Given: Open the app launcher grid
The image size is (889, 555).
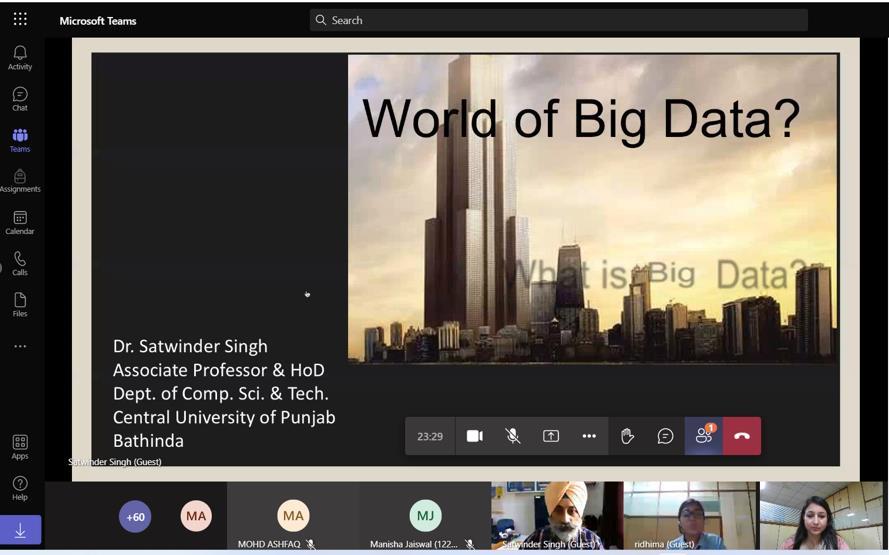Looking at the screenshot, I should tap(20, 19).
